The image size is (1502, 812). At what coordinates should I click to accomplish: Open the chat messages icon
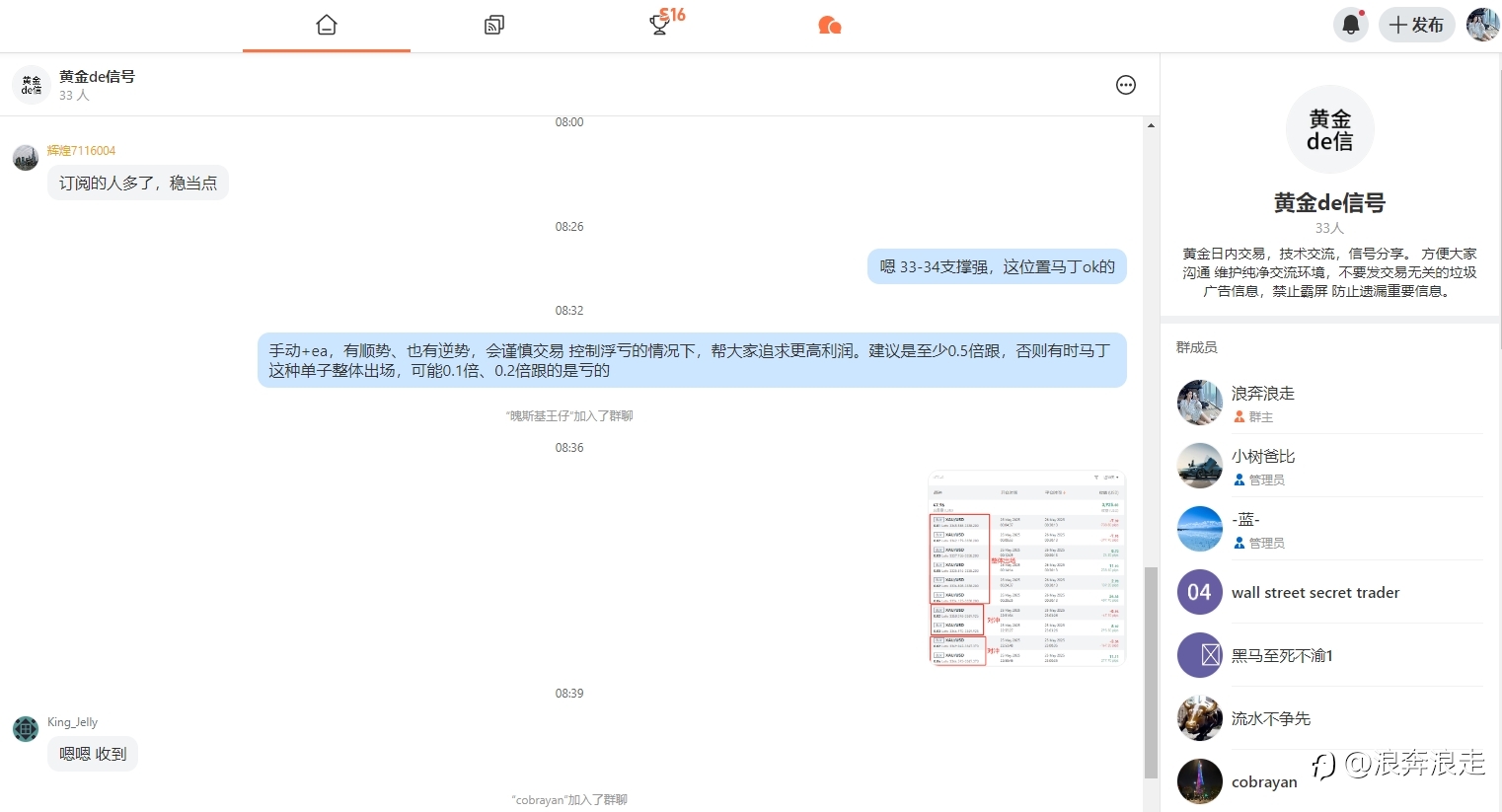[x=830, y=25]
